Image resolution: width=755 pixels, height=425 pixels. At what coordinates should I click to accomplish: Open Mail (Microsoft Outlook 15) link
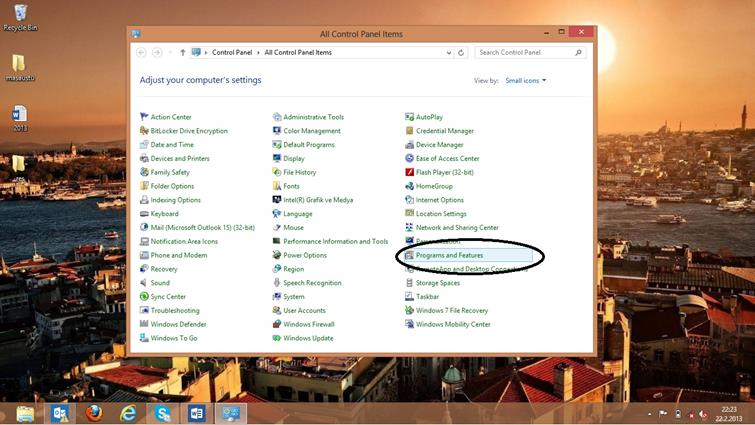[x=203, y=227]
